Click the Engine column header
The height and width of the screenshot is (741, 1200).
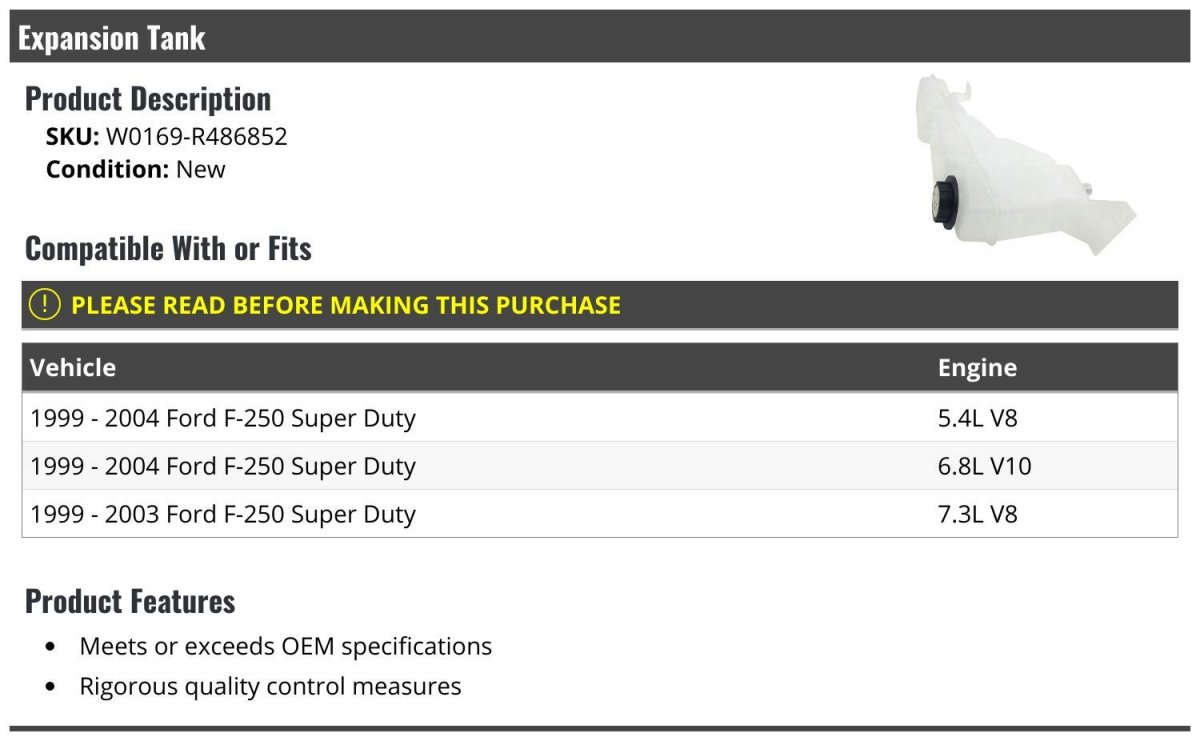(x=977, y=367)
